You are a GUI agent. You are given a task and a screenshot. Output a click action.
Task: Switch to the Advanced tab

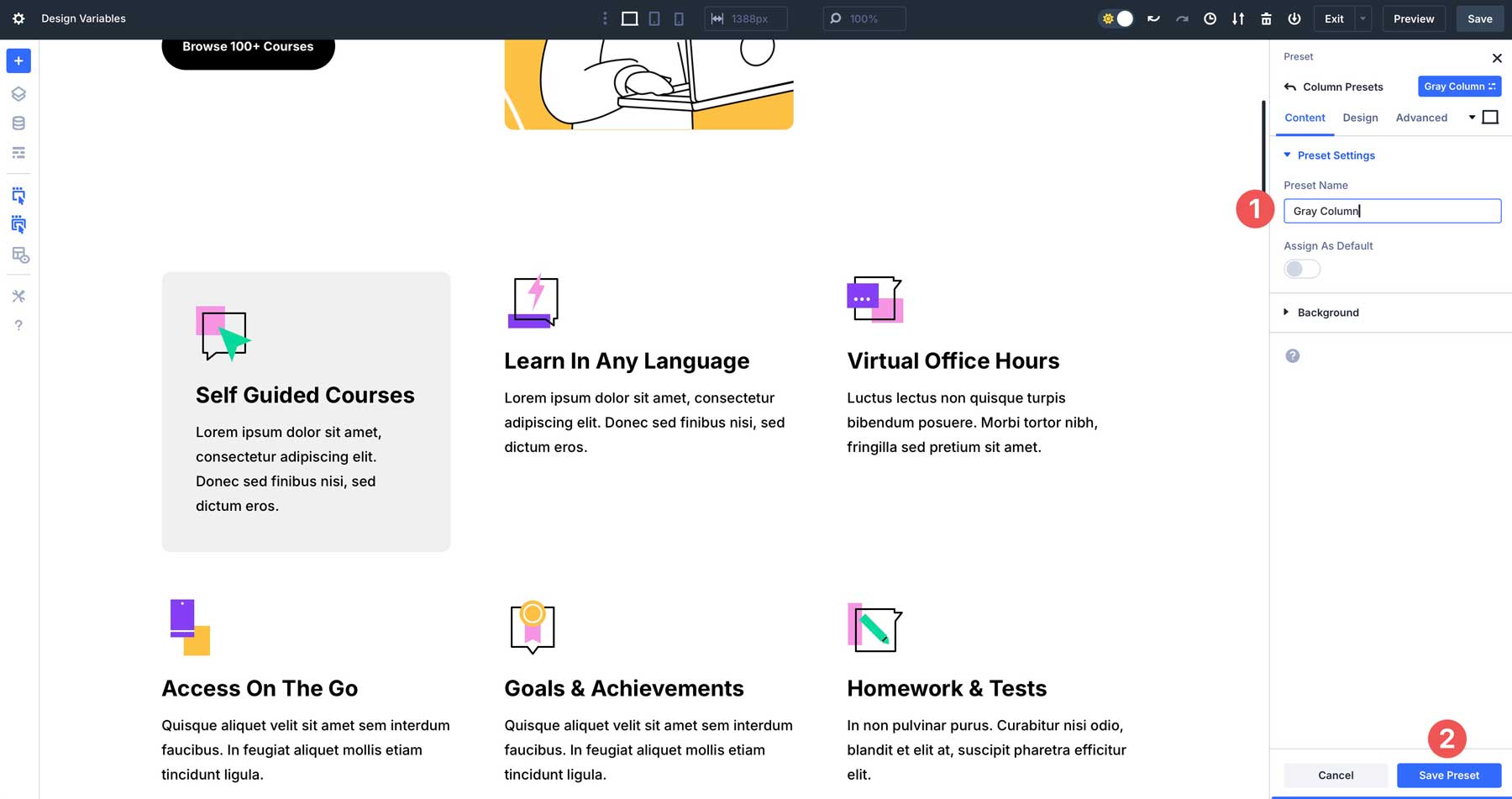pos(1421,118)
